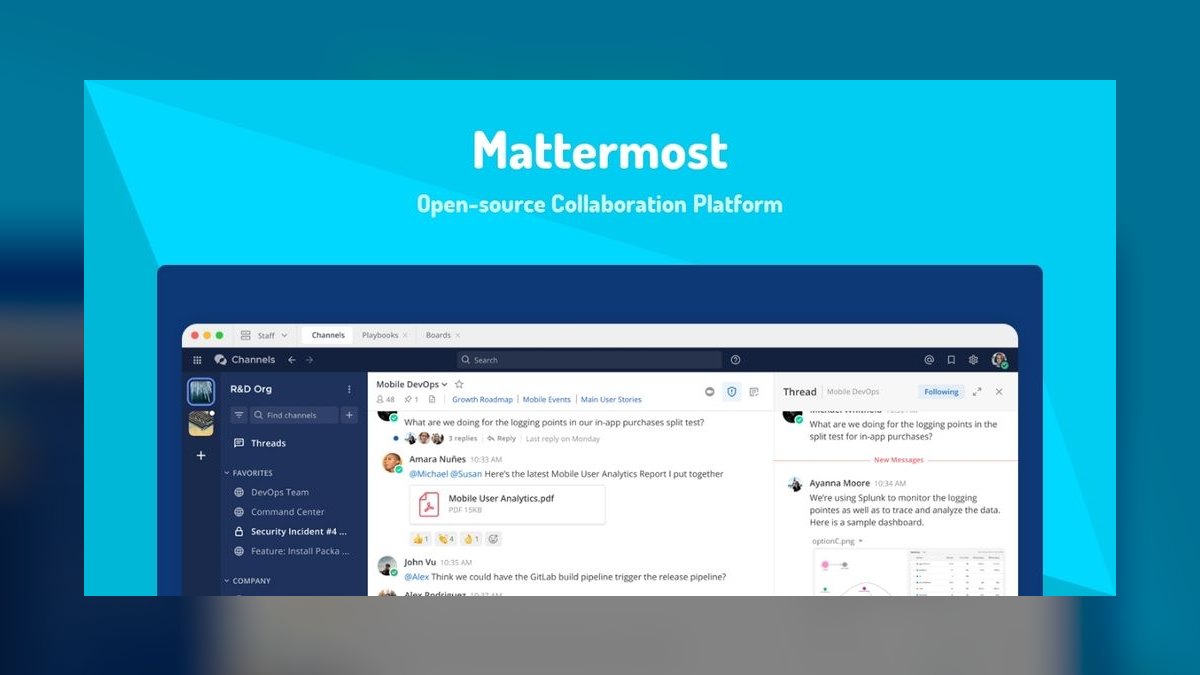Show pinned posts for Mobile DevOps
The image size is (1200, 675).
click(411, 399)
